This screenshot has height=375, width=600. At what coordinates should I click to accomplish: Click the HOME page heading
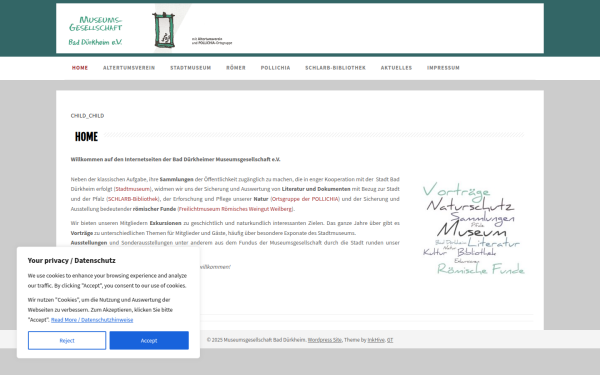point(86,137)
